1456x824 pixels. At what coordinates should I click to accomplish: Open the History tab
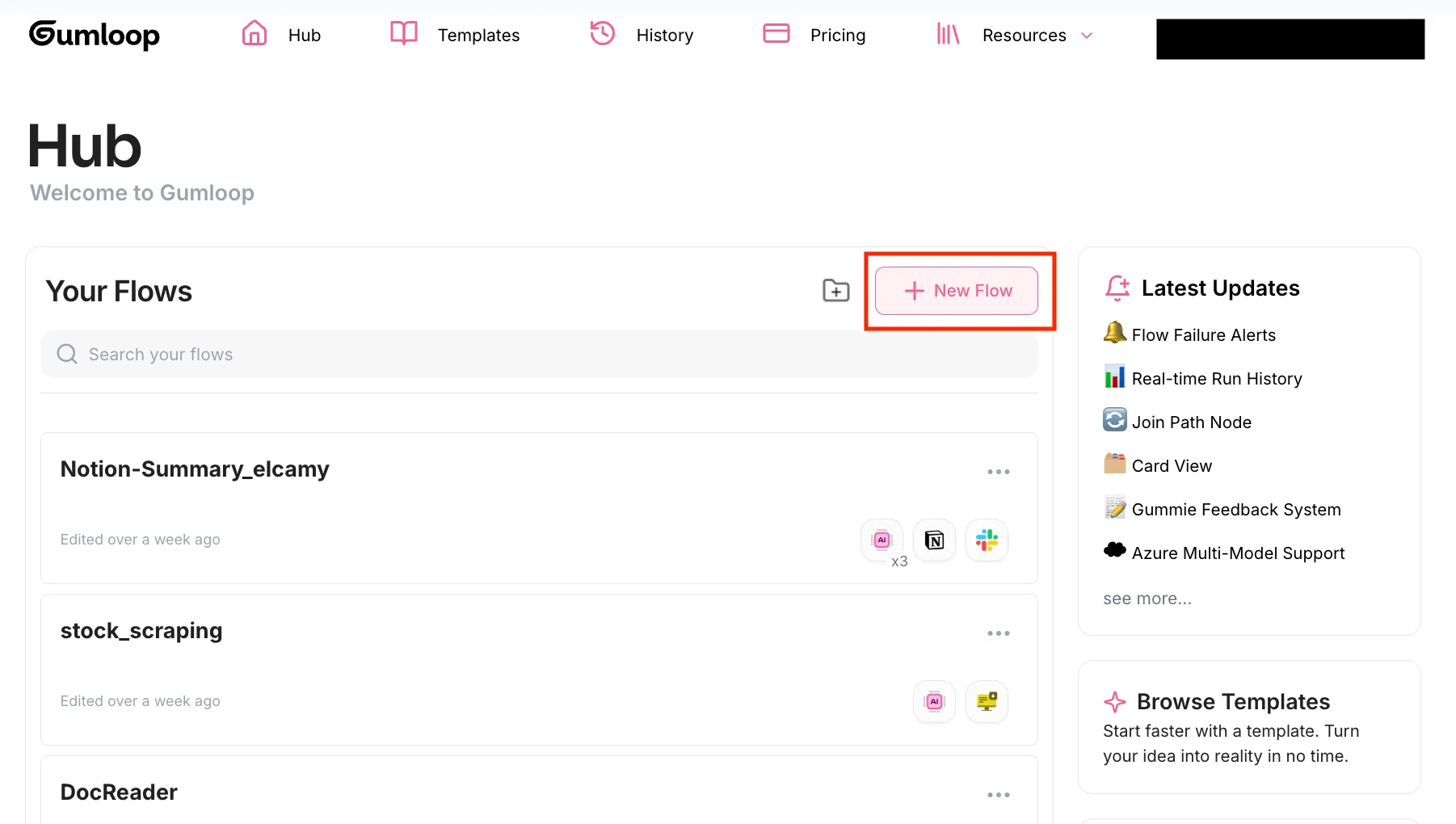pos(663,36)
